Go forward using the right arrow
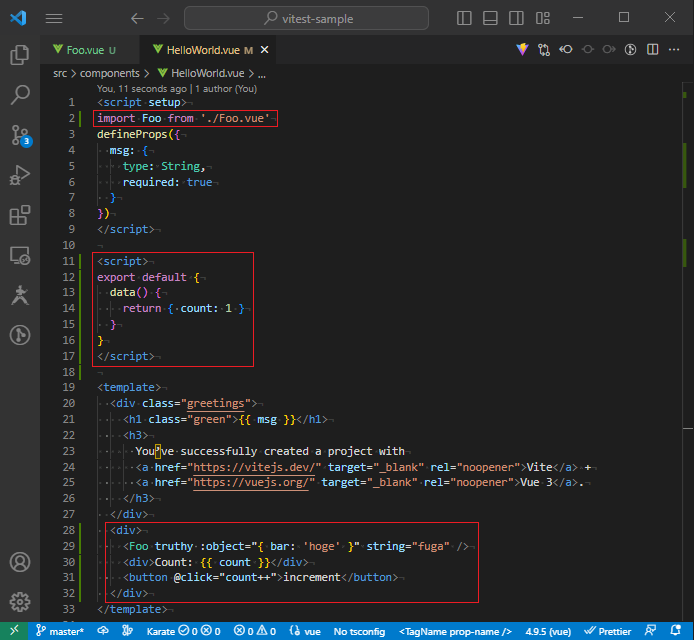Image resolution: width=694 pixels, height=640 pixels. point(163,18)
